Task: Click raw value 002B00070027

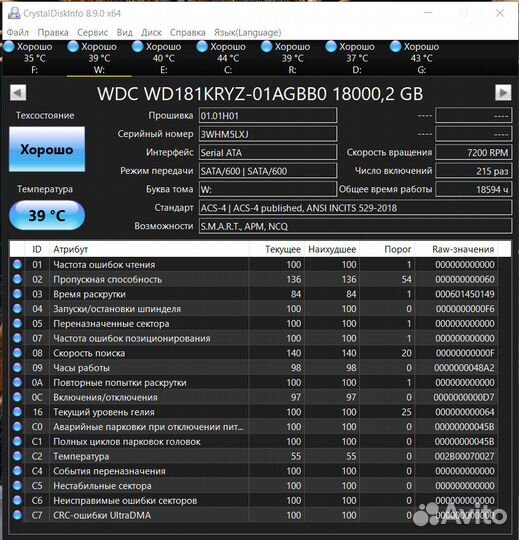Action: coord(464,456)
